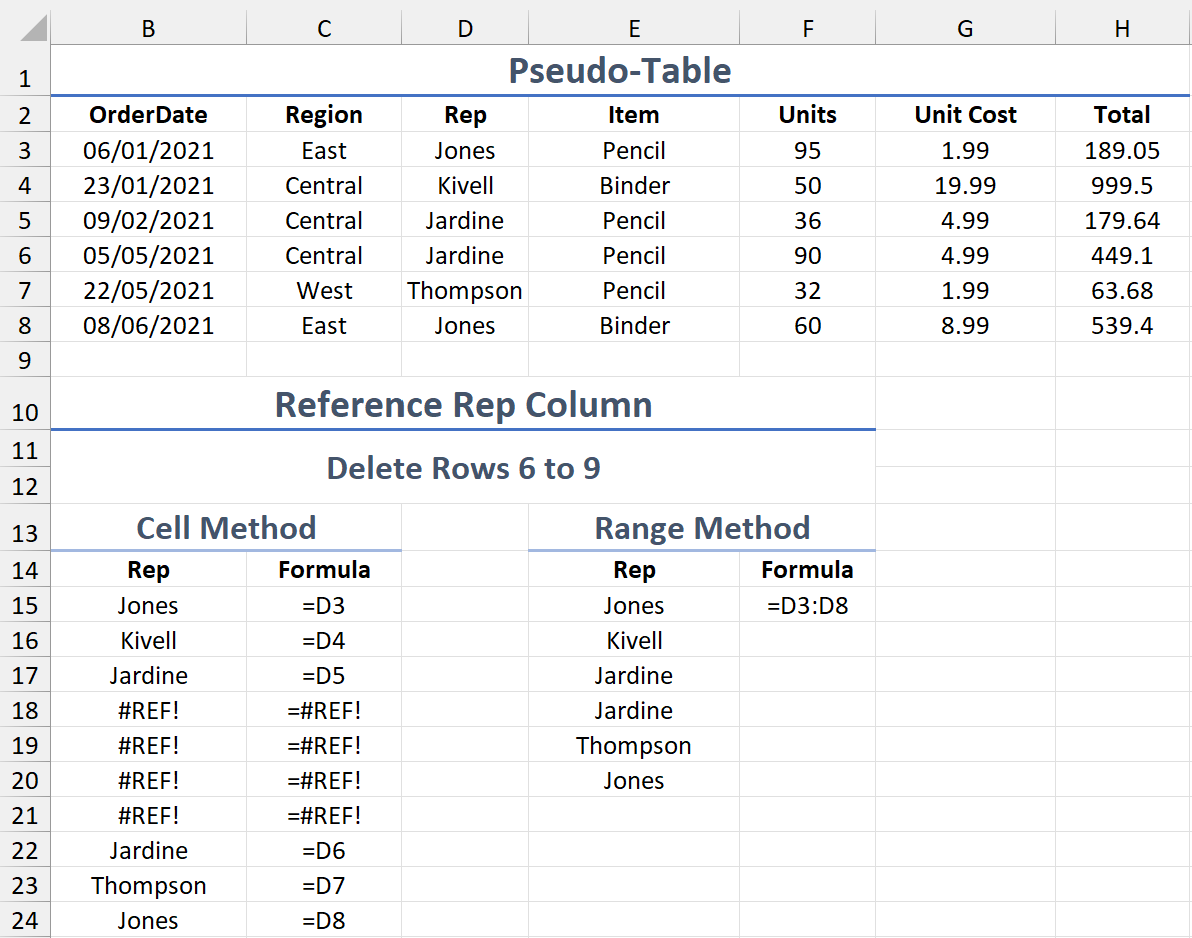1192x938 pixels.
Task: Select the cell with total 999.5
Action: point(1122,186)
